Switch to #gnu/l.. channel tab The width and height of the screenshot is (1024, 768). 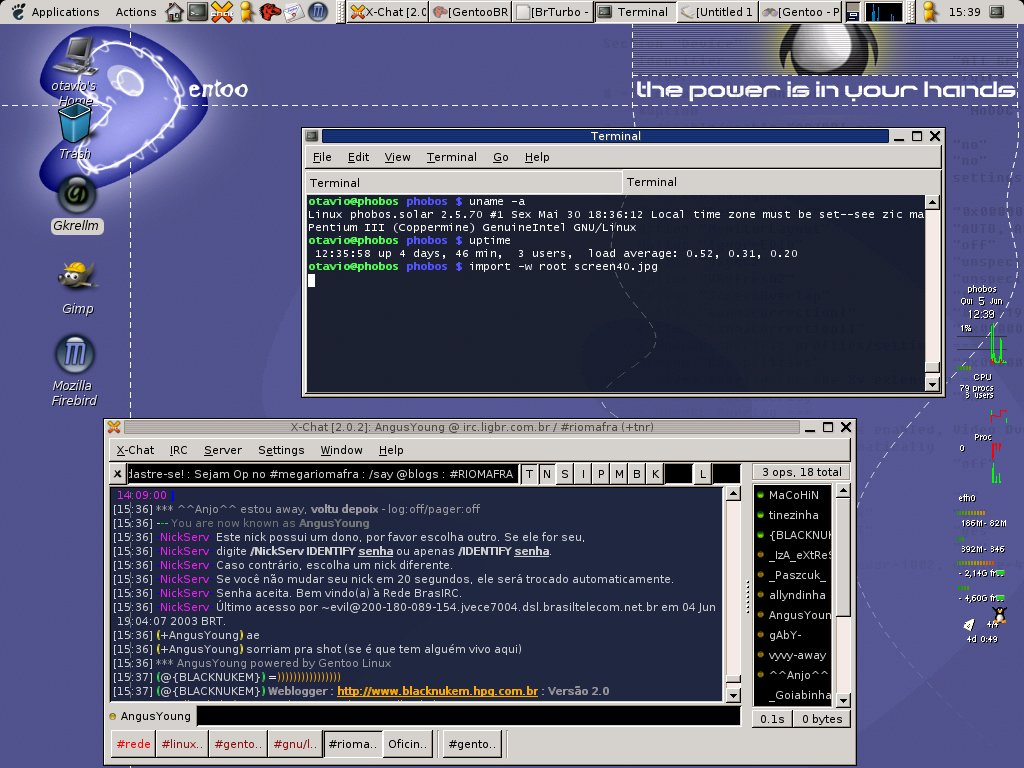[295, 744]
